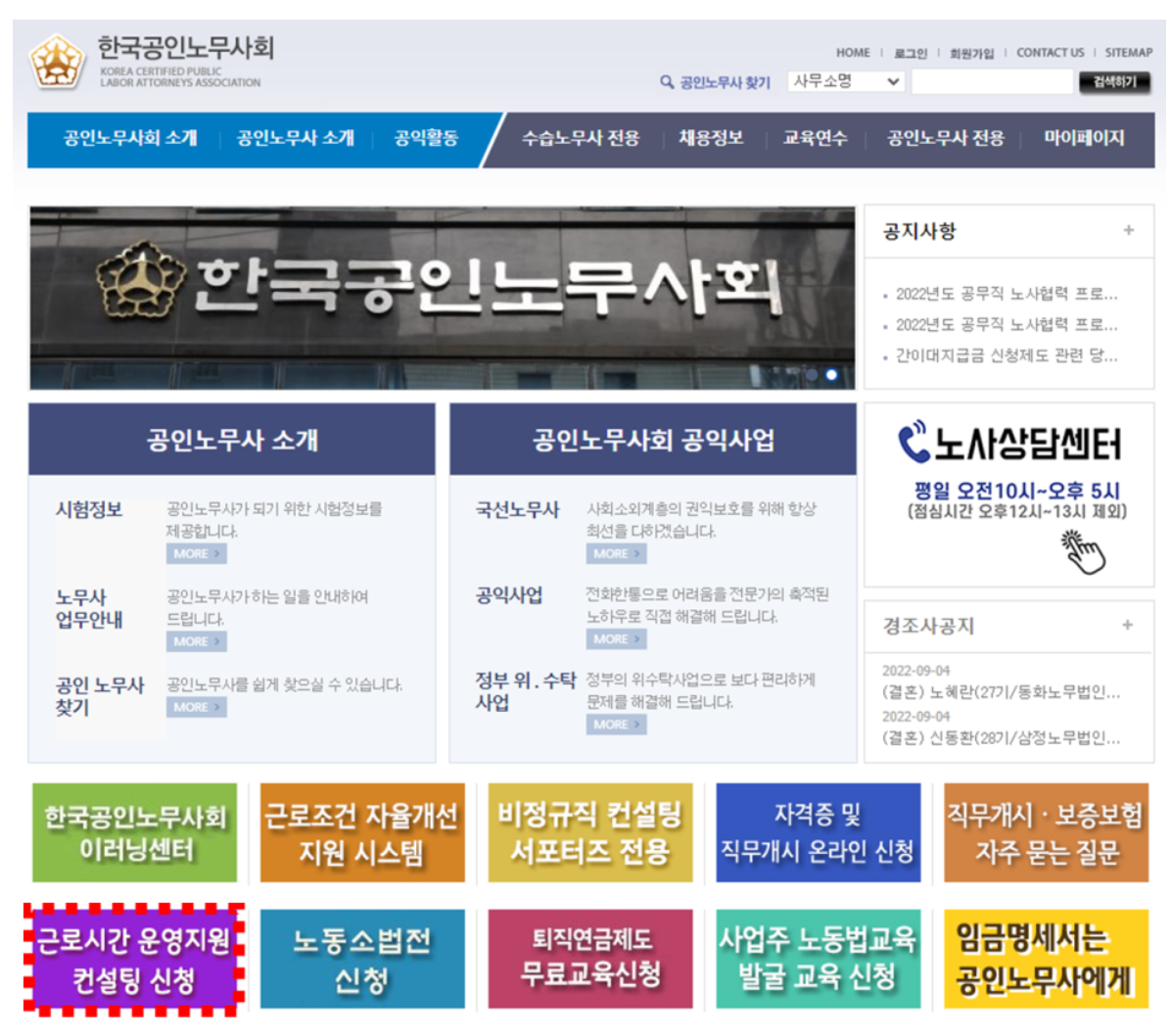The height and width of the screenshot is (1036, 1171).
Task: Click the magnifier icon next to 공인노무사 찾기
Action: point(667,82)
